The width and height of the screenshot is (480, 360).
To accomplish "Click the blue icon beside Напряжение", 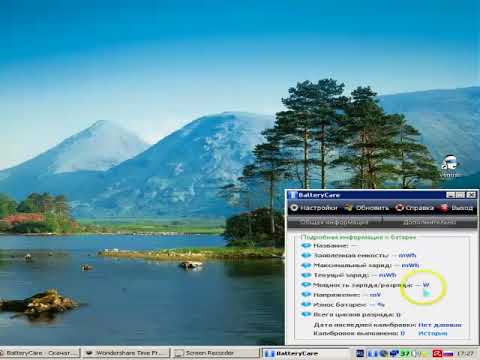I will click(x=306, y=295).
